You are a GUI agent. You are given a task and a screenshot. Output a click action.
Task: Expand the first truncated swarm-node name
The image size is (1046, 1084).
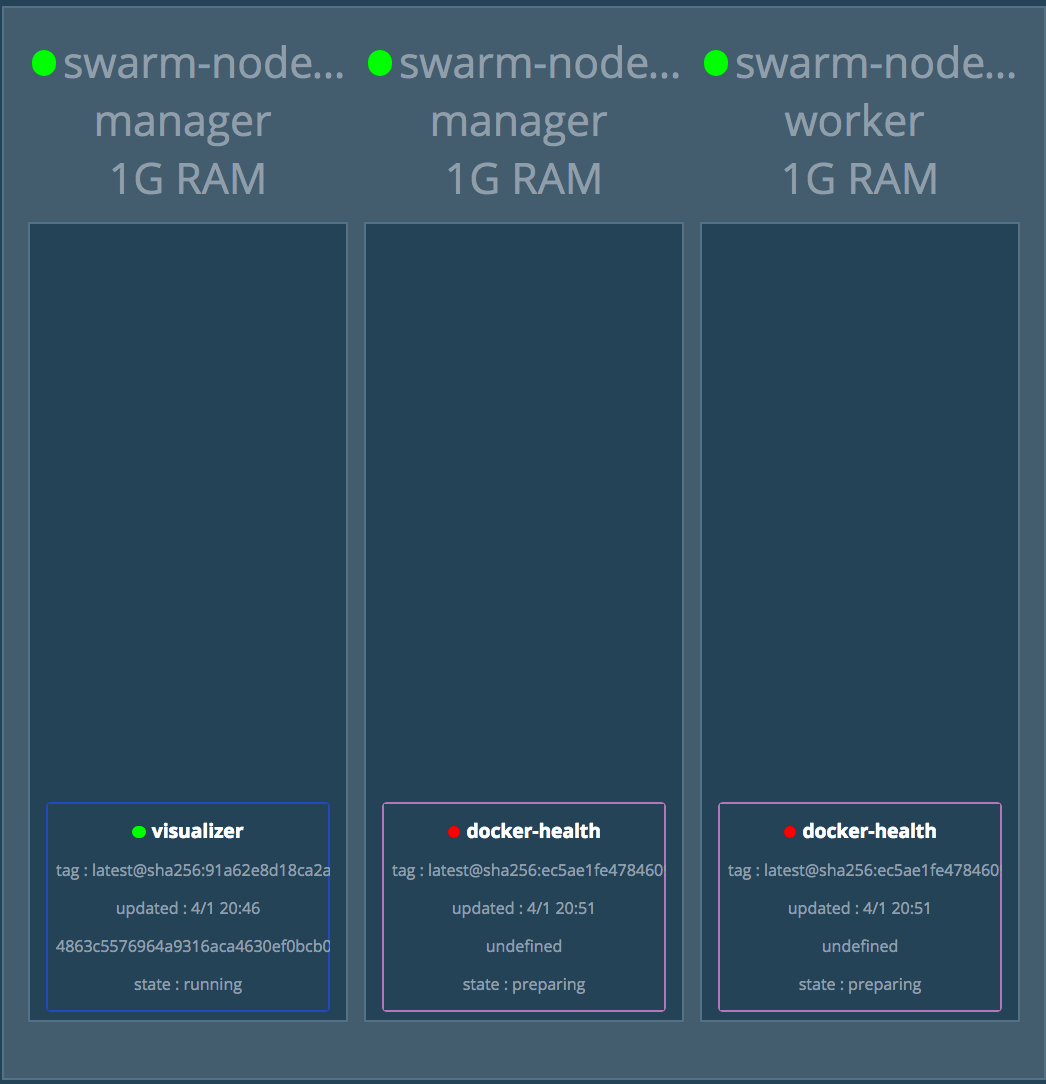pyautogui.click(x=202, y=63)
